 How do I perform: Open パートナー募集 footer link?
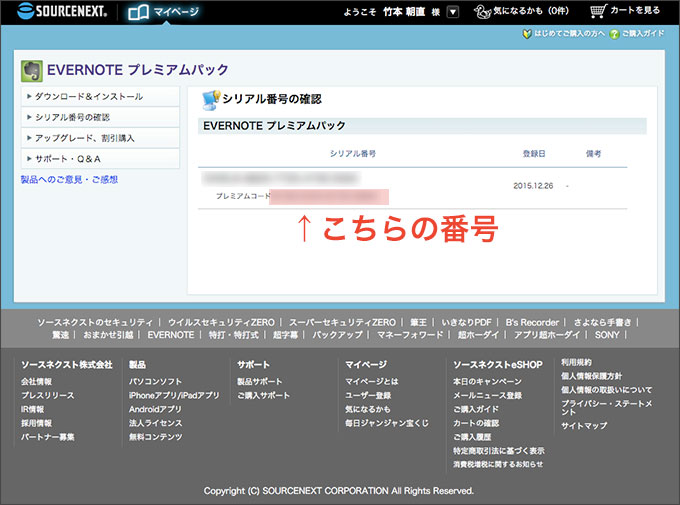pyautogui.click(x=48, y=437)
